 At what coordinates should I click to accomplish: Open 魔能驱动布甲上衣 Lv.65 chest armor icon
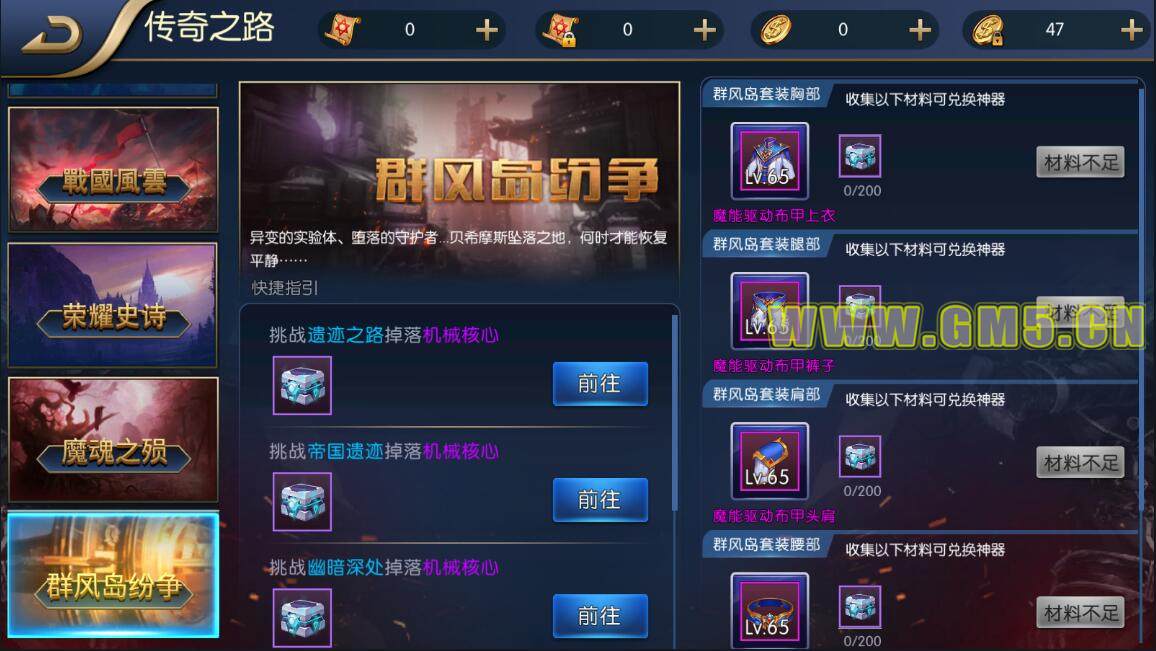769,161
